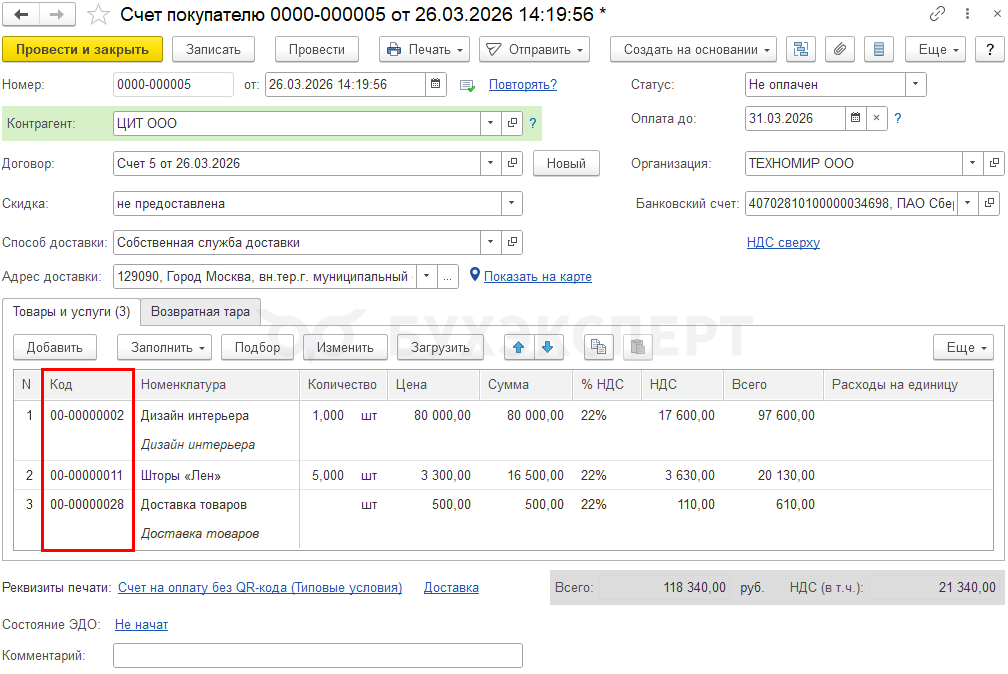Copy link to document via chain icon

point(937,14)
